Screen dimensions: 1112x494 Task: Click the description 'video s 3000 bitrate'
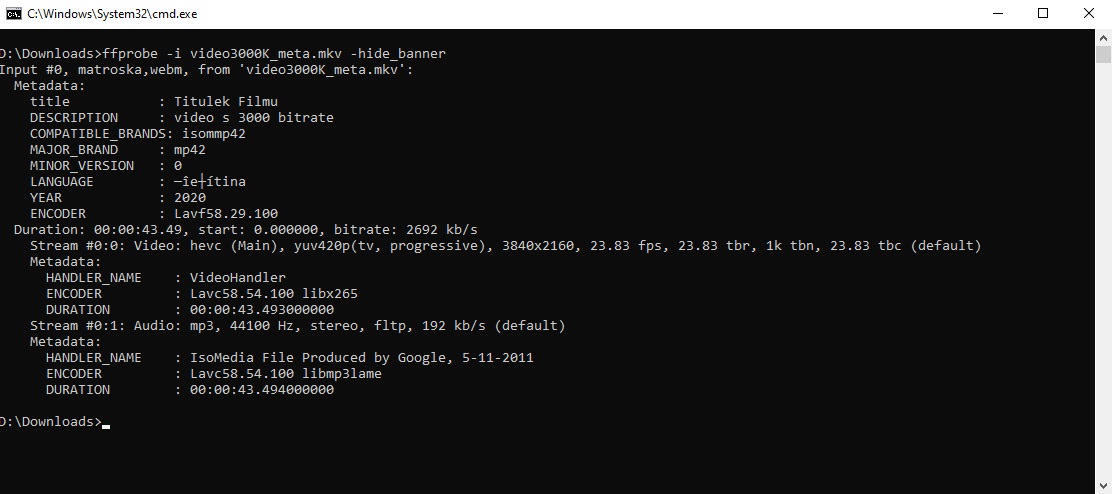[254, 117]
